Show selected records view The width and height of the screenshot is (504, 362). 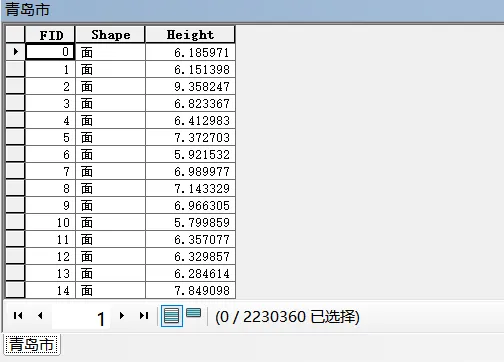[x=193, y=313]
